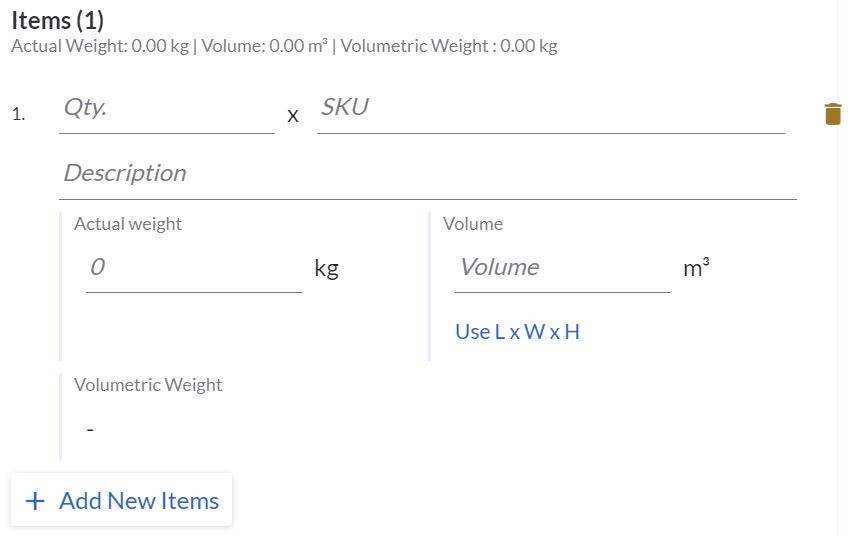The height and width of the screenshot is (536, 853).
Task: Click the plus icon beside Add New Items
Action: pos(36,501)
